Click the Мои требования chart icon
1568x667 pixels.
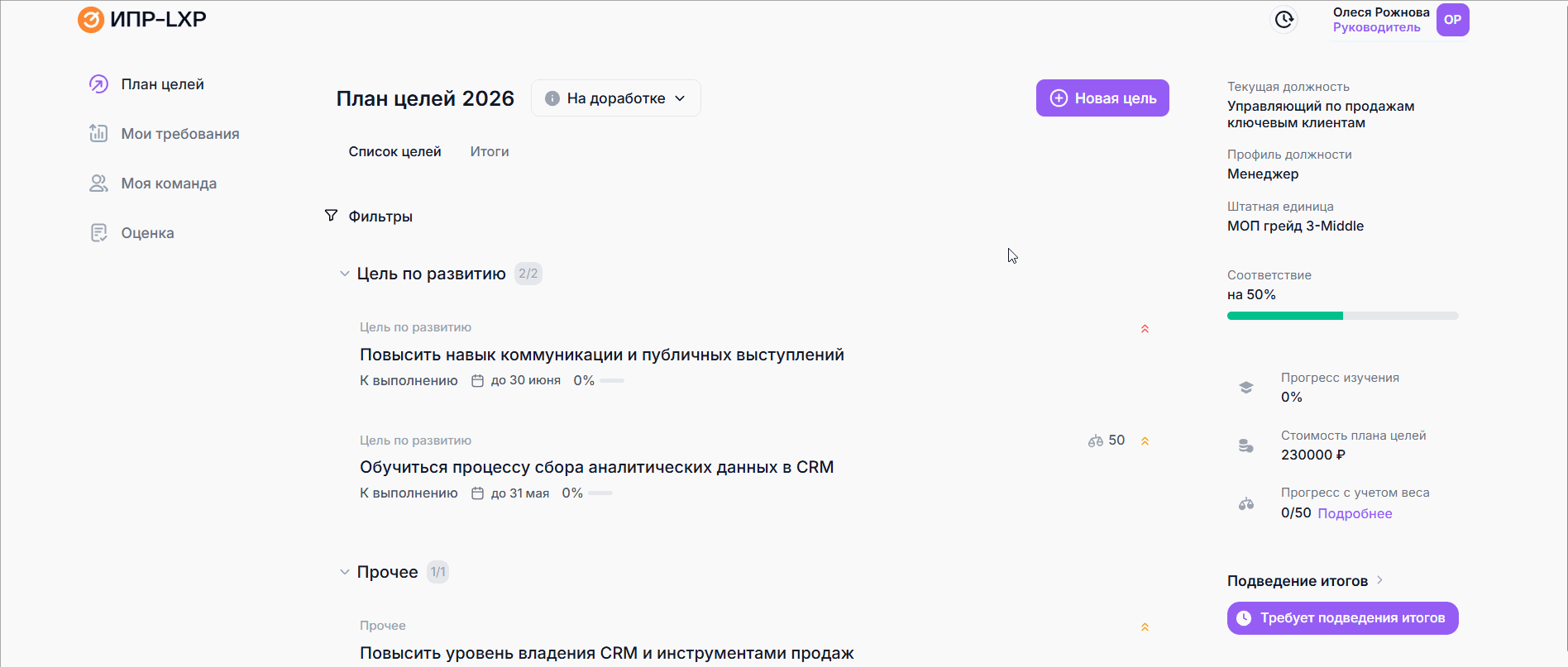tap(98, 133)
